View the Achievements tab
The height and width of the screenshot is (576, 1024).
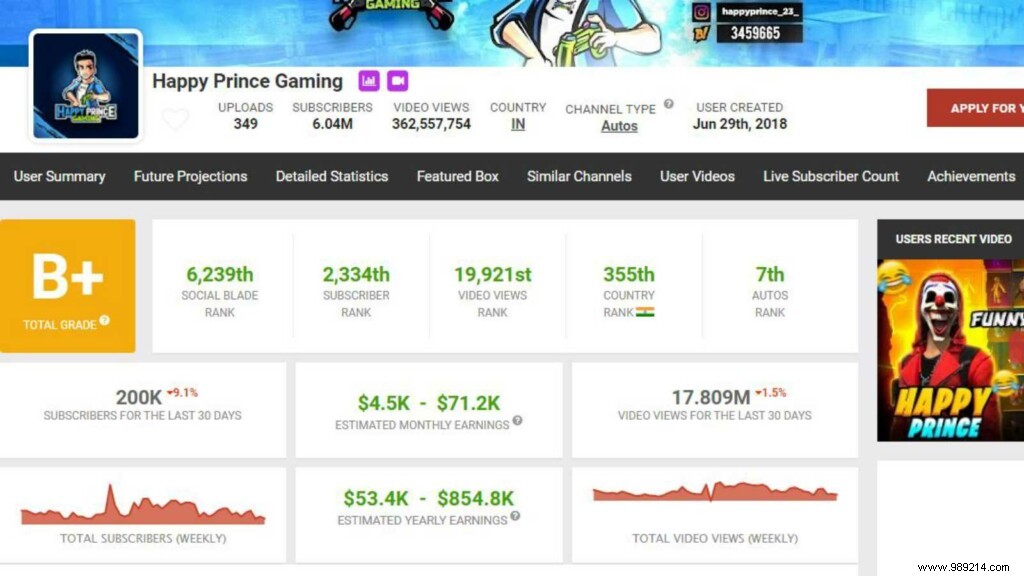(x=970, y=176)
